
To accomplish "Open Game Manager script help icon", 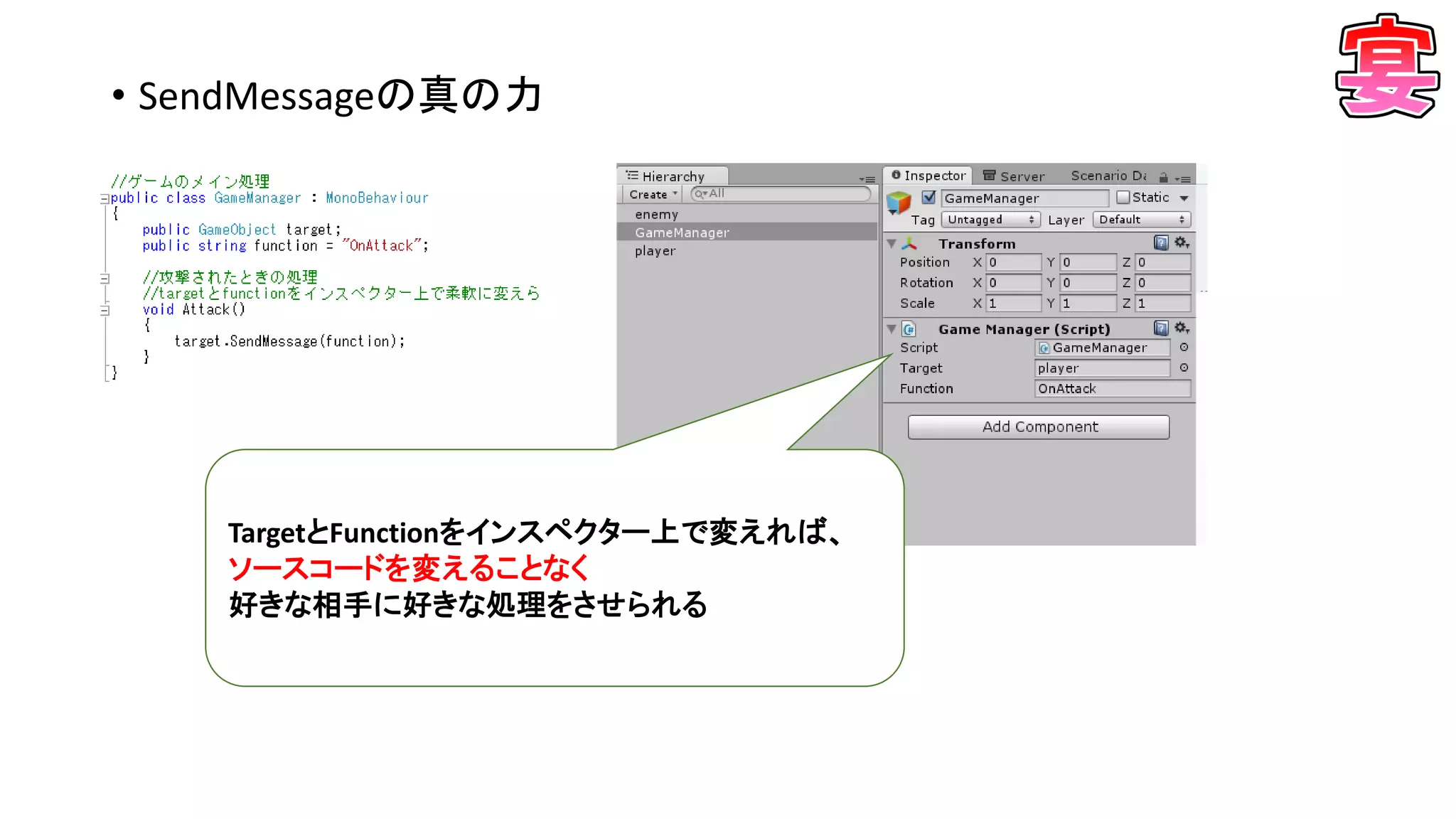I will [1161, 328].
